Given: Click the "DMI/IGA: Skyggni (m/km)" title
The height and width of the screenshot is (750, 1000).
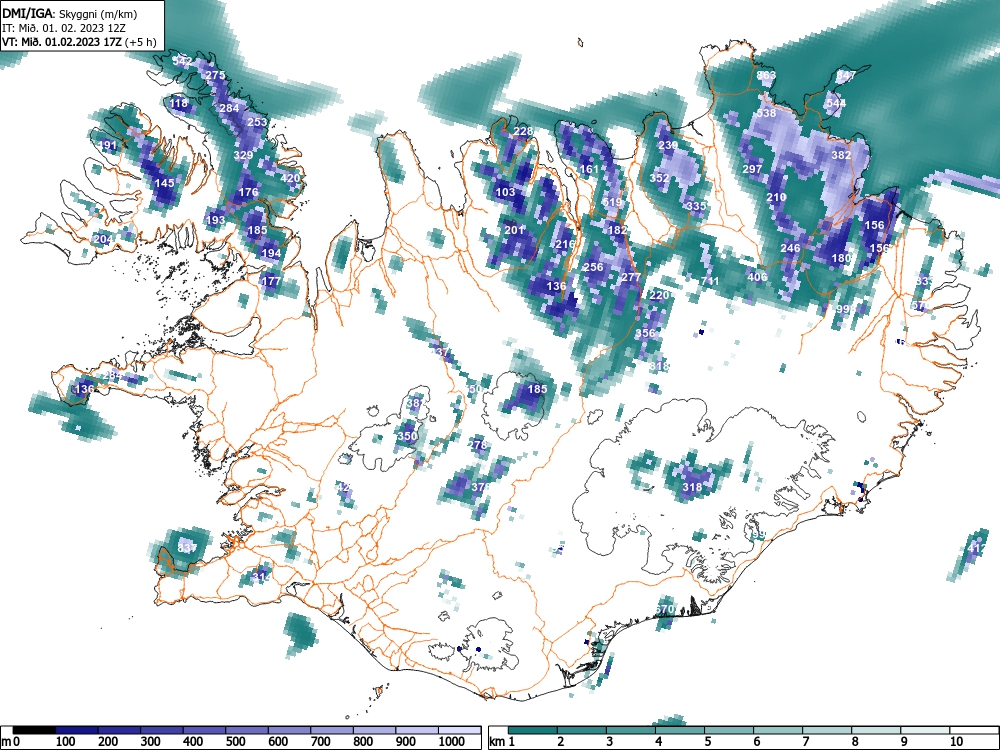Looking at the screenshot, I should point(70,14).
